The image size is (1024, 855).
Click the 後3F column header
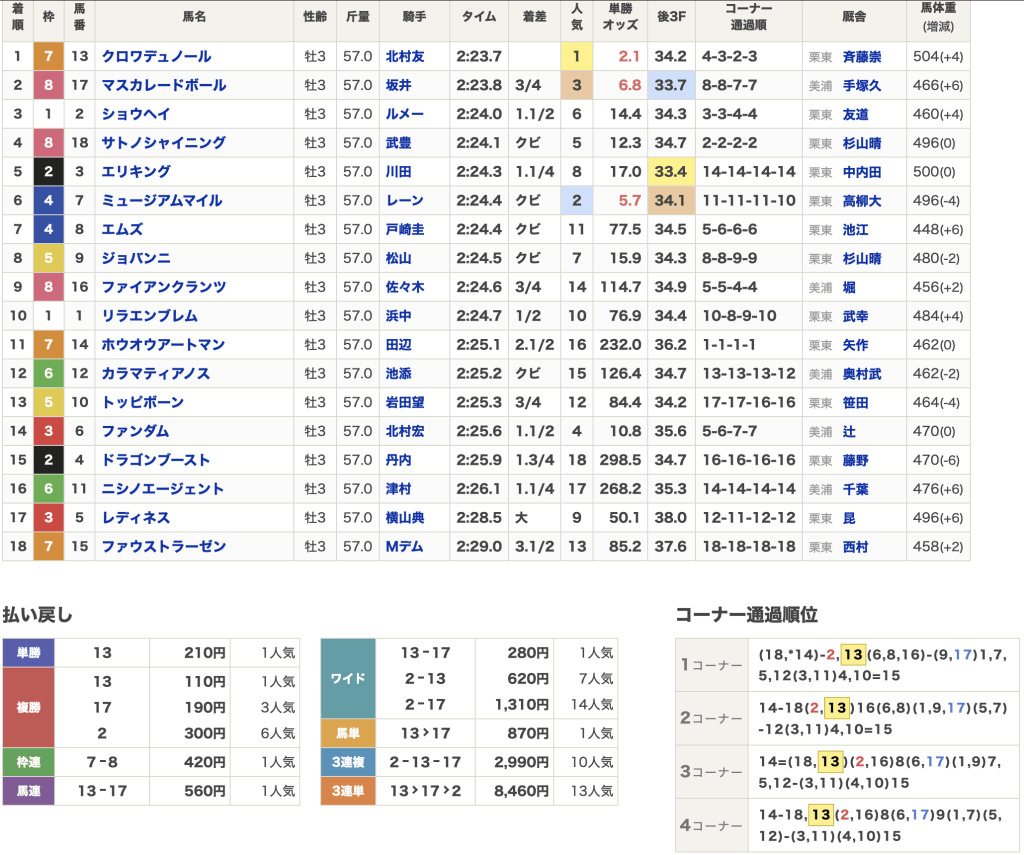click(671, 17)
